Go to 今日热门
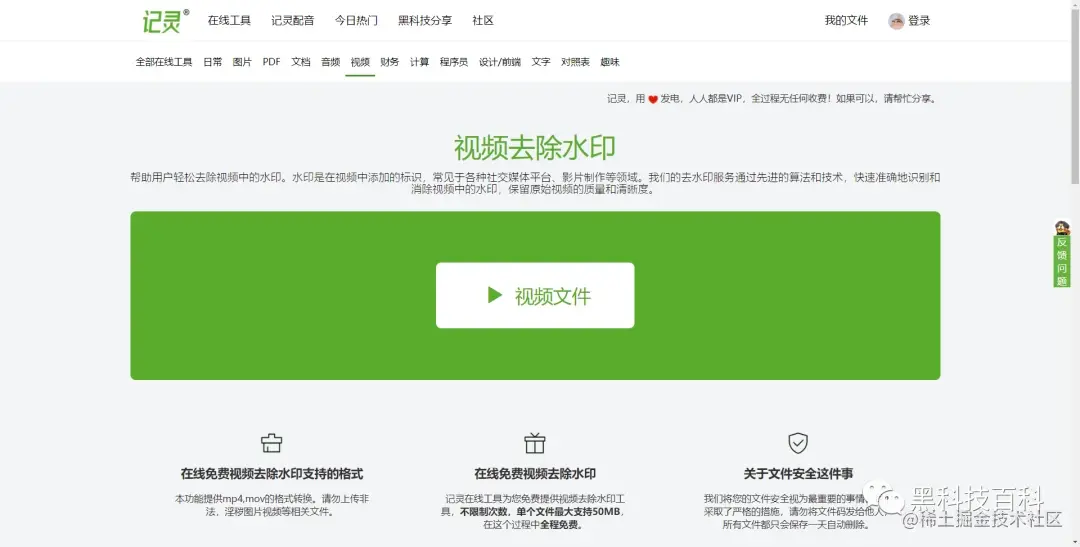Image resolution: width=1080 pixels, height=547 pixels. [356, 21]
